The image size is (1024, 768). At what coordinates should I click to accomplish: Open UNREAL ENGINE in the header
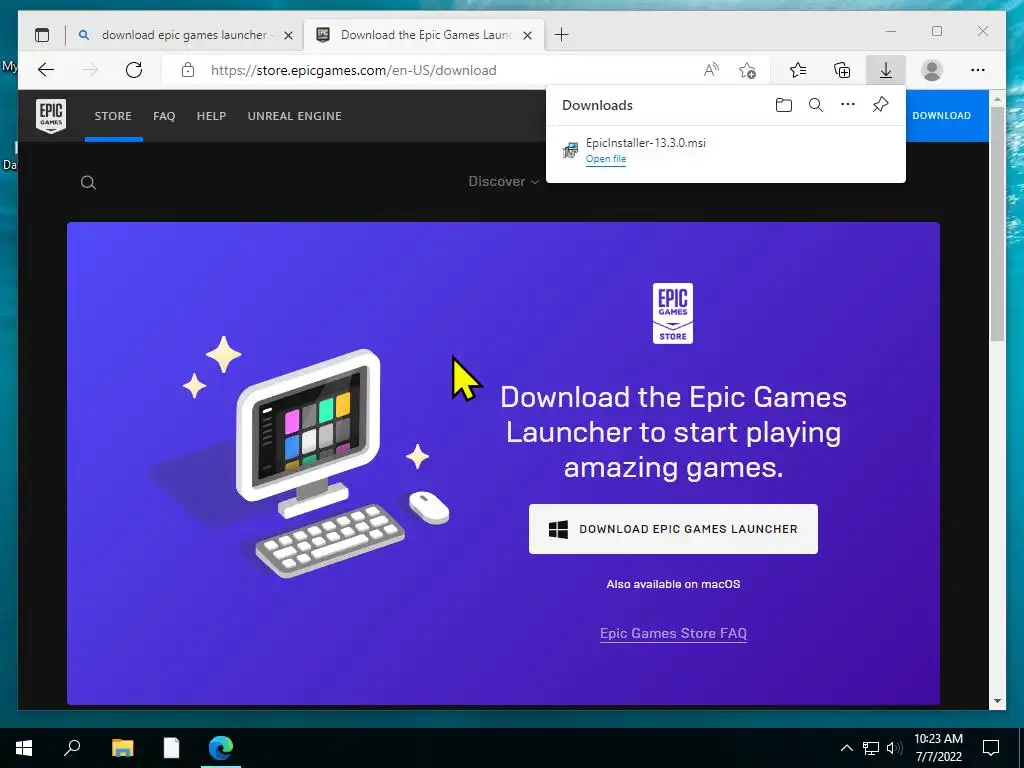(295, 116)
